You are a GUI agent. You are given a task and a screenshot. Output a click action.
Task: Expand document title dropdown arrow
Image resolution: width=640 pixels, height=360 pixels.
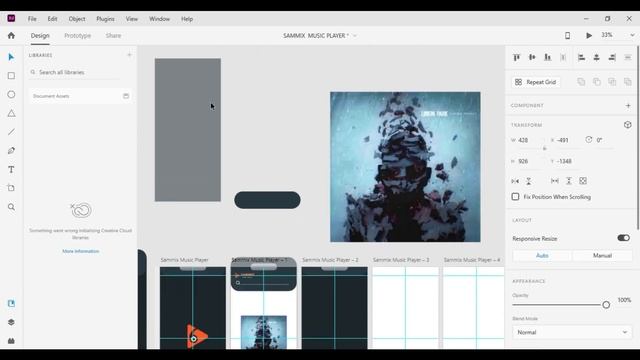355,36
